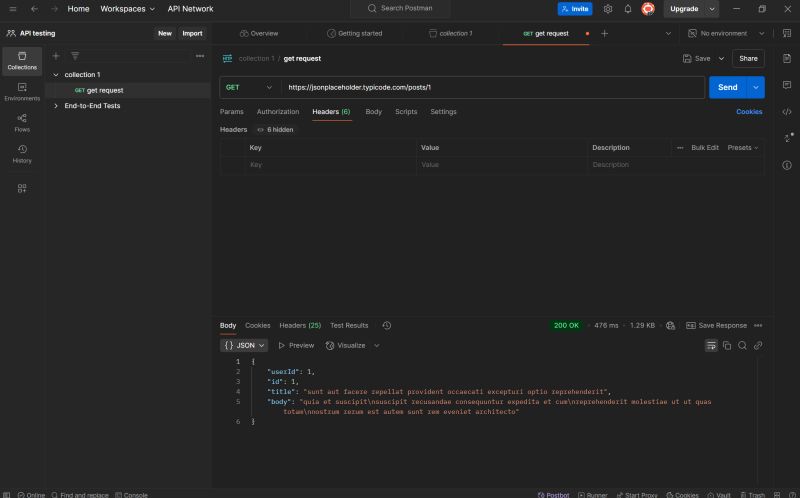
Task: Click the copy response icon
Action: 727,345
